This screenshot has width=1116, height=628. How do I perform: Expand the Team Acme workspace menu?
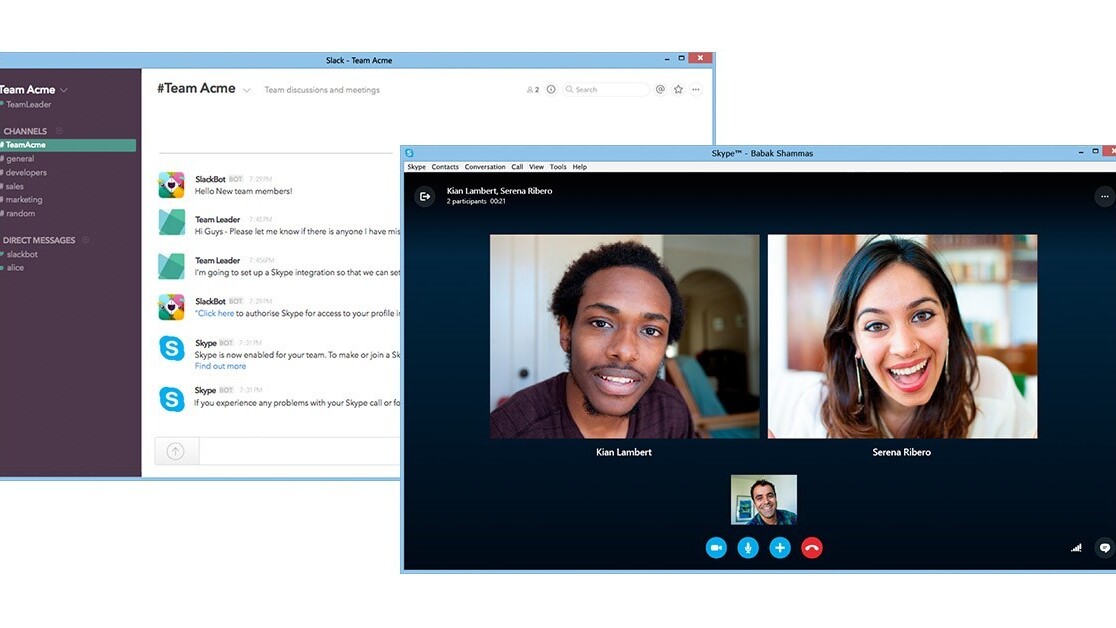click(64, 90)
